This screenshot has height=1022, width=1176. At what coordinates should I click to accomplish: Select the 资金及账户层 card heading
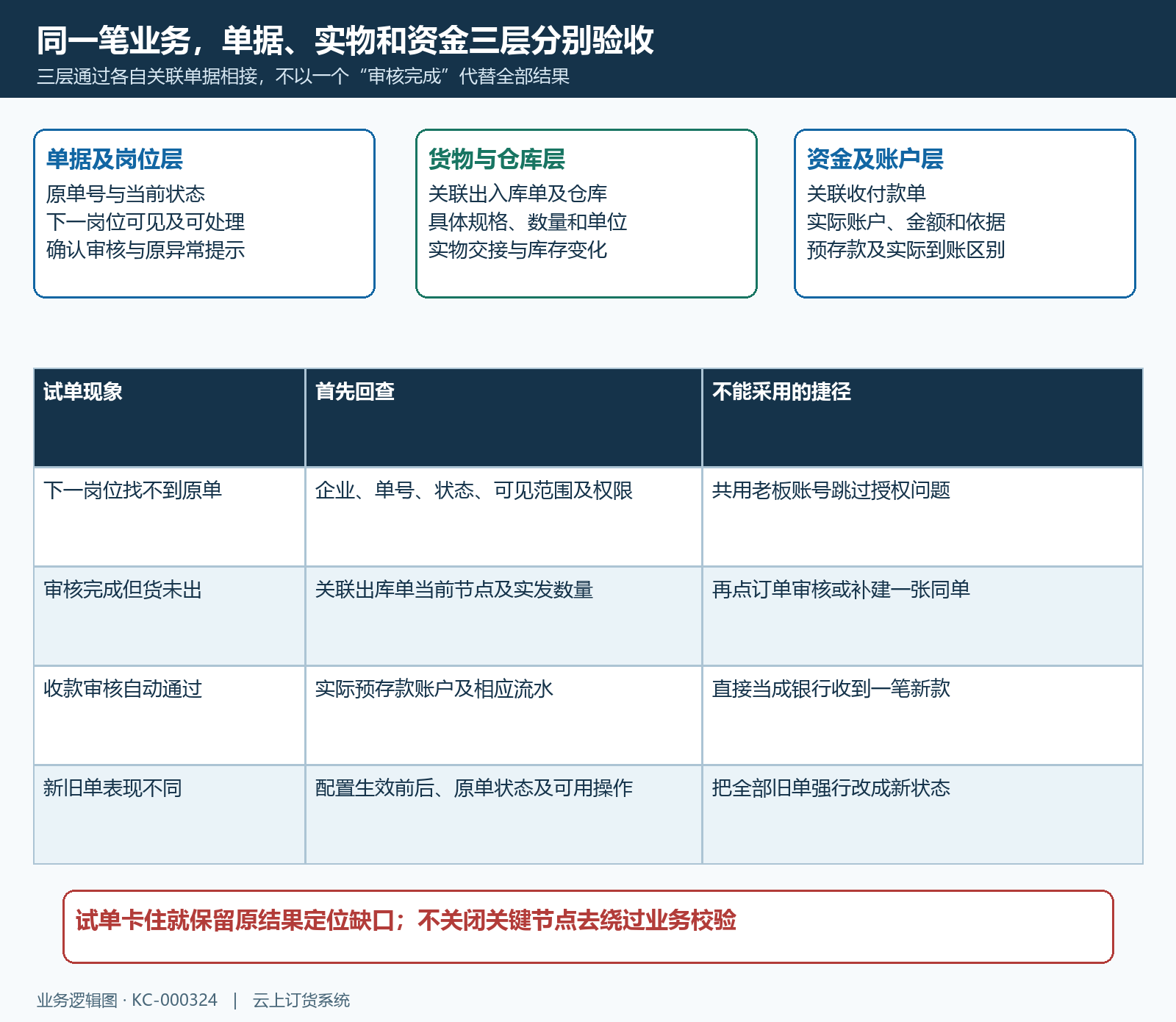[875, 159]
